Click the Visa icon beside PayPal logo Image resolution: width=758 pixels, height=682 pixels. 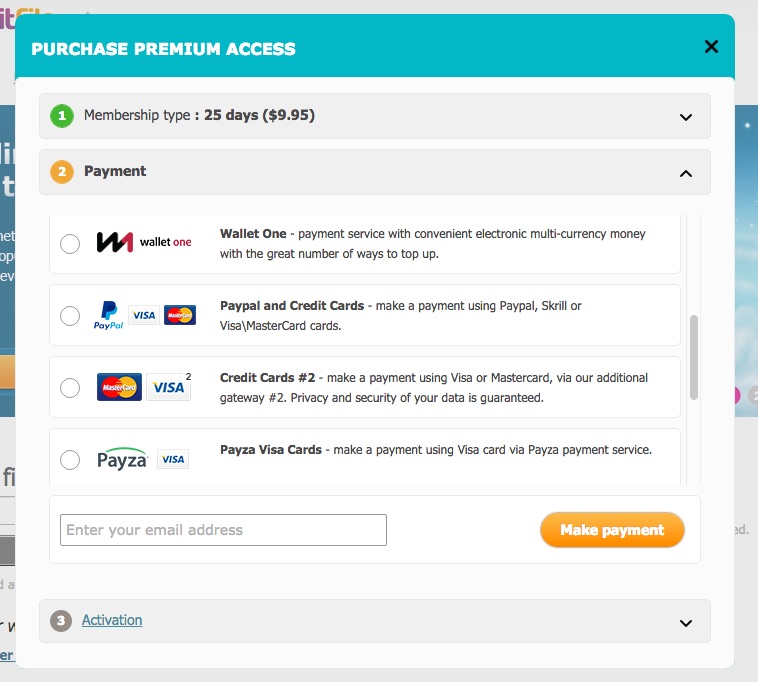[x=144, y=315]
